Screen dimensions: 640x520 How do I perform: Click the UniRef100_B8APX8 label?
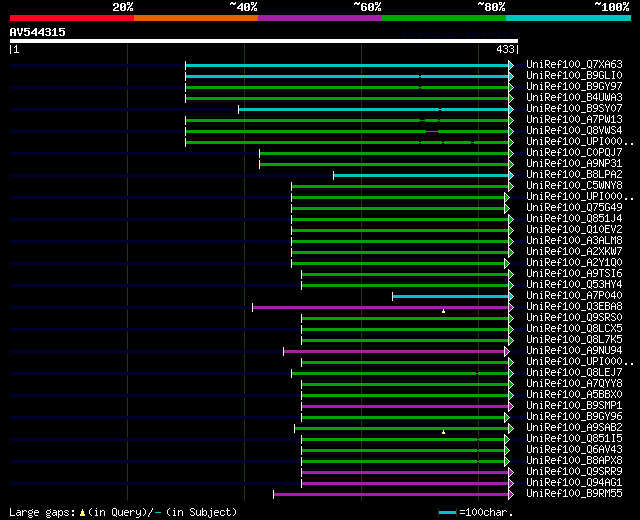pyautogui.click(x=574, y=461)
